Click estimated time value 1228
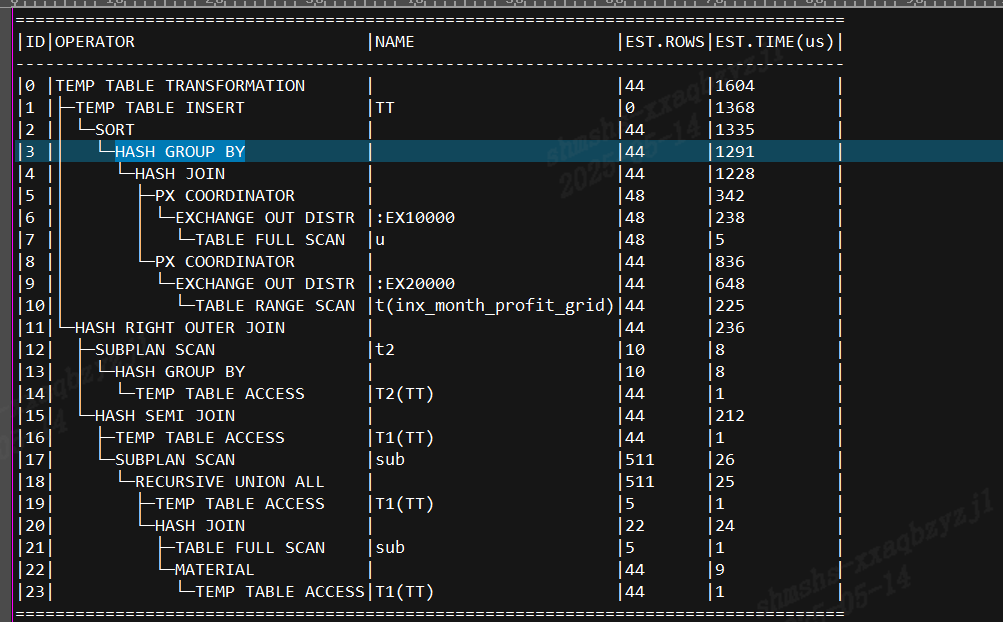This screenshot has width=1003, height=622. click(x=735, y=173)
